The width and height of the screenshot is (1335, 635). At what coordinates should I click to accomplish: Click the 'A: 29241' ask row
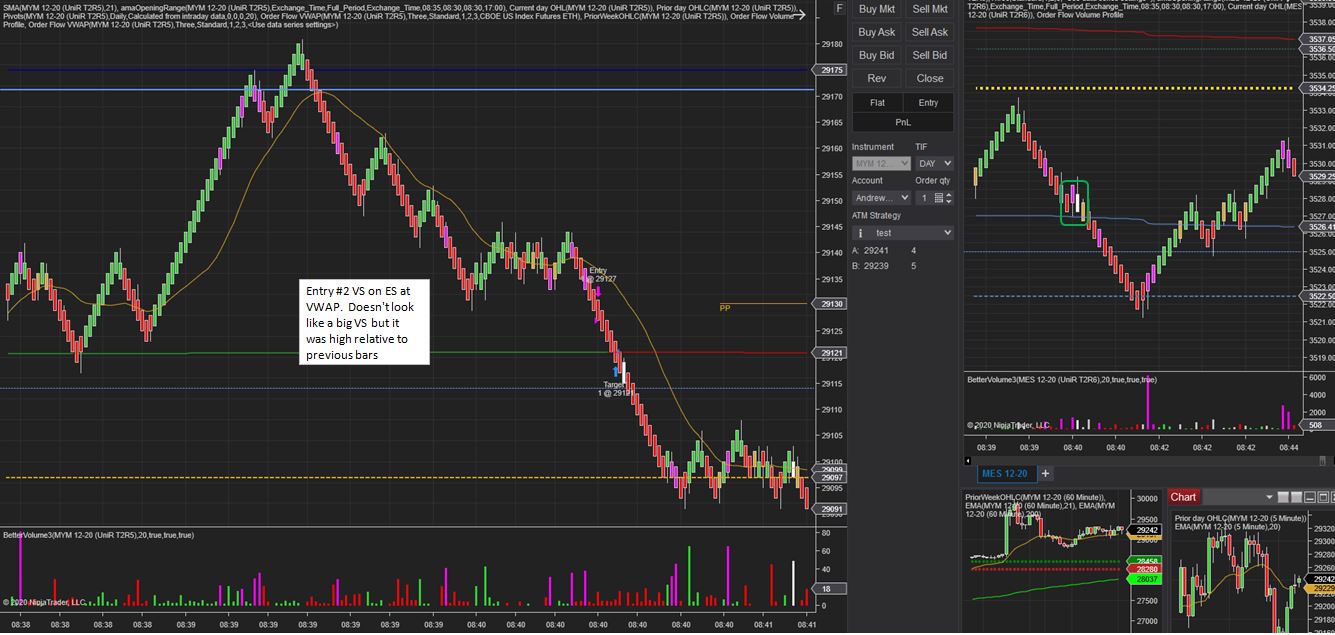(x=884, y=250)
